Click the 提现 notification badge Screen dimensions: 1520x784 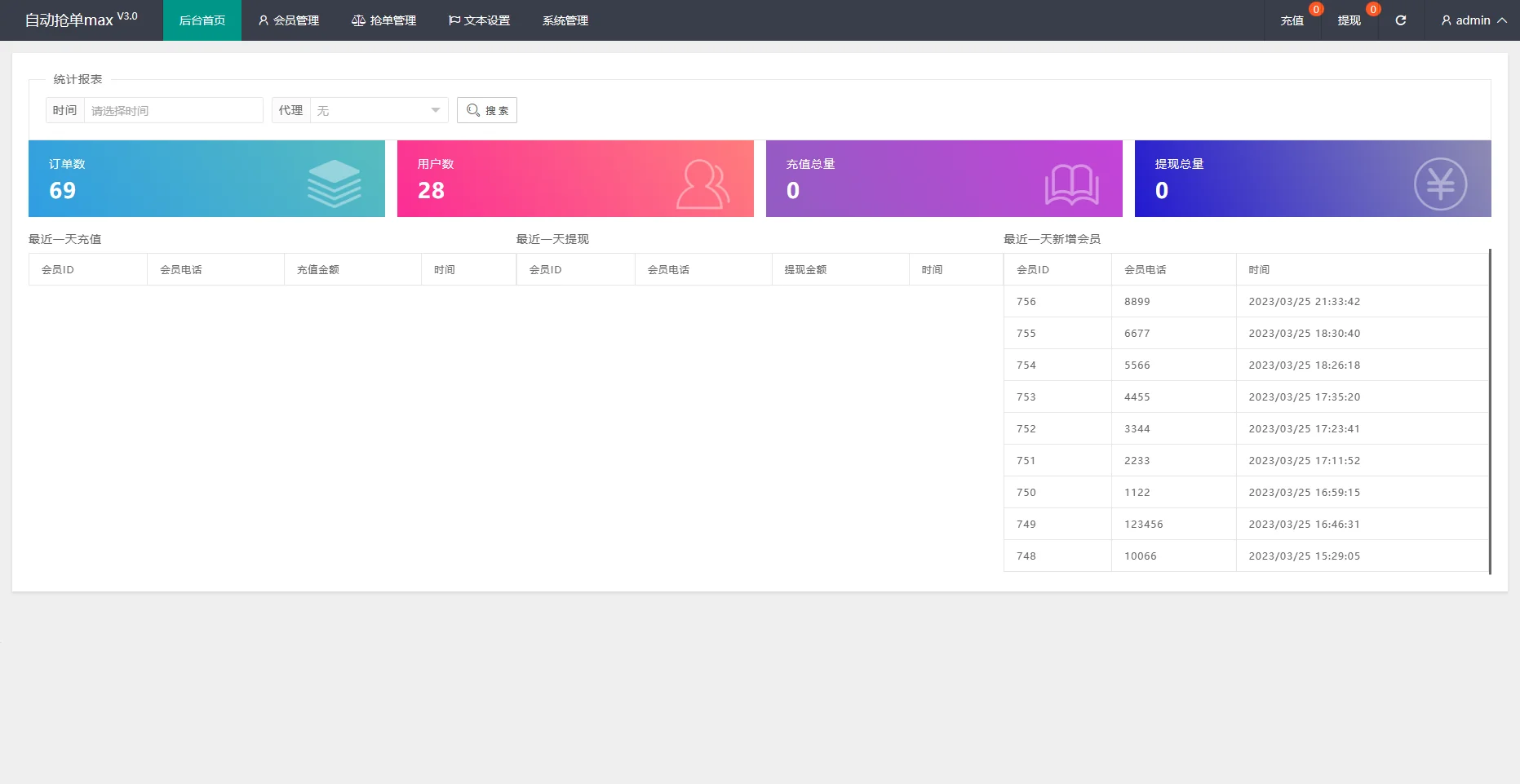pyautogui.click(x=1373, y=10)
